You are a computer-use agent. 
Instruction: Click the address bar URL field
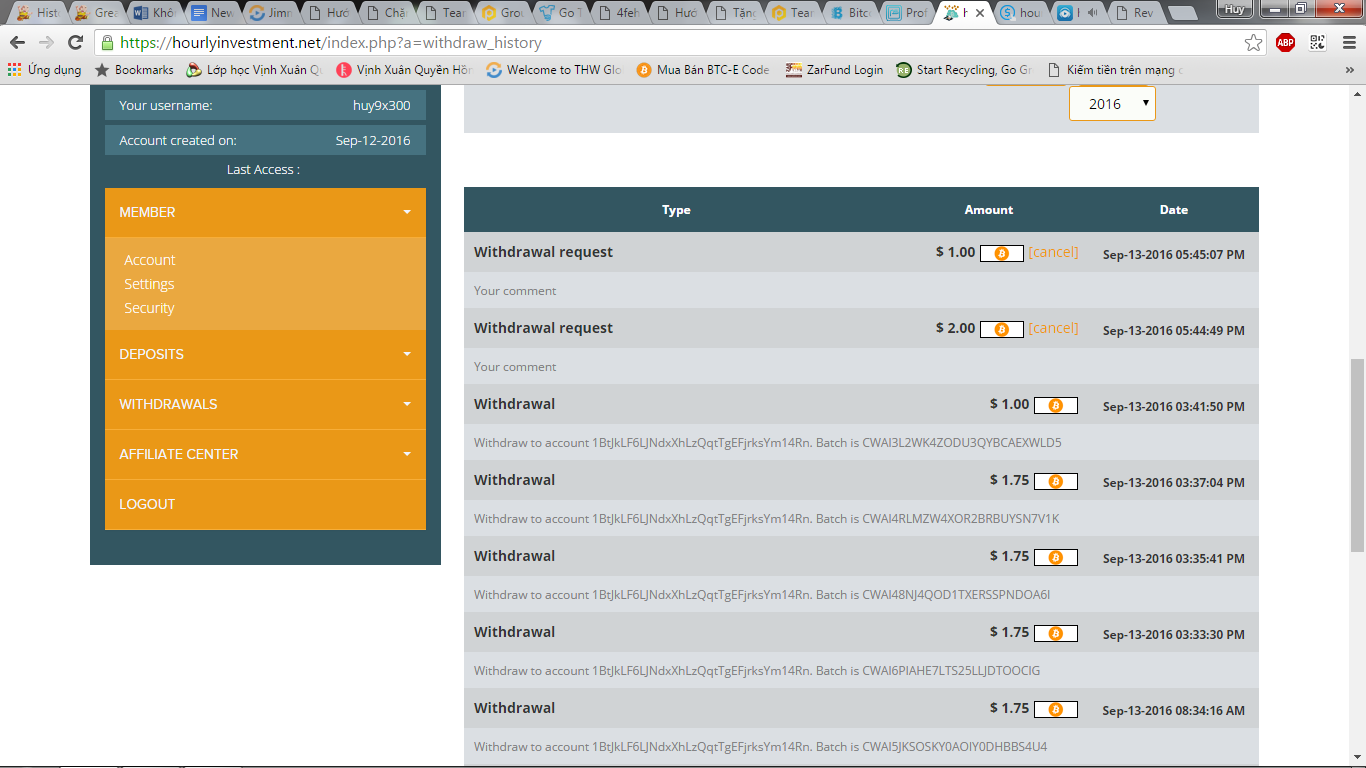[680, 43]
